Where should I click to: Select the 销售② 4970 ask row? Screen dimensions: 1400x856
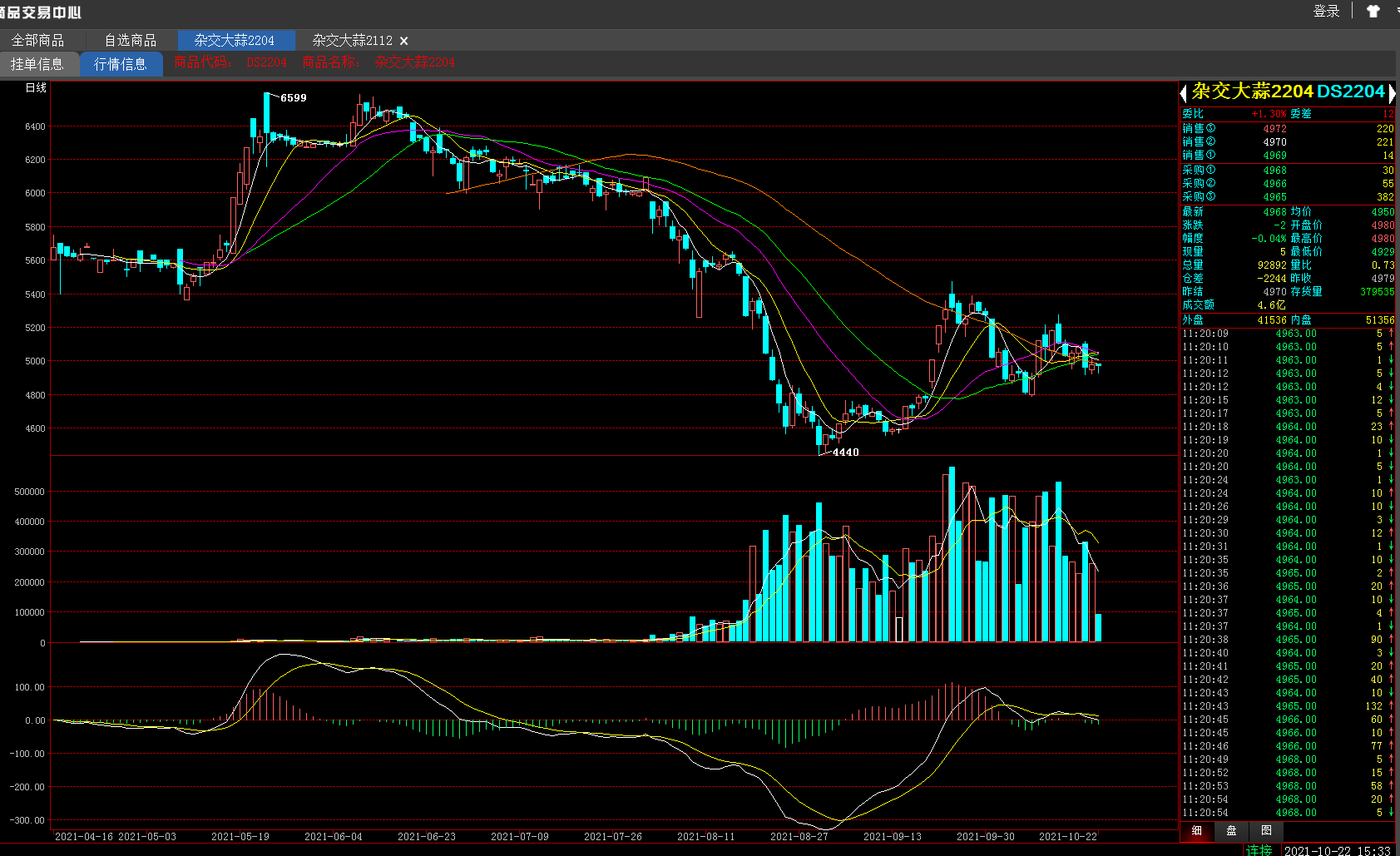[x=1288, y=142]
